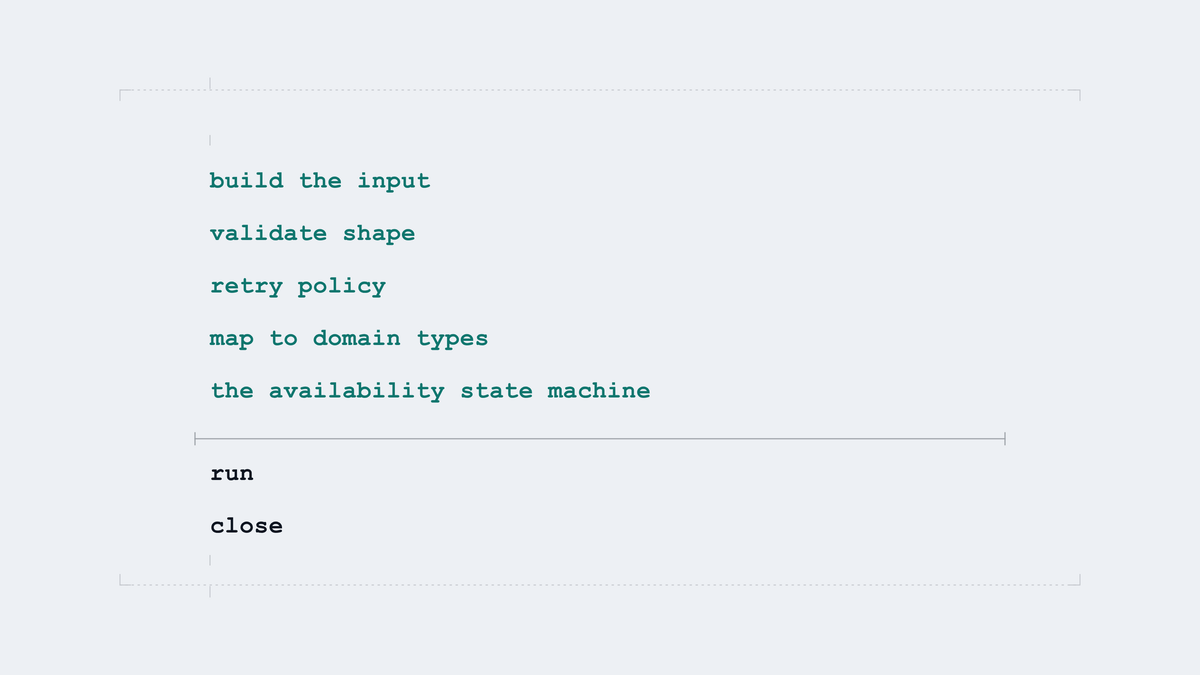The image size is (1200, 675).
Task: Click the top dotted border line
Action: (x=600, y=91)
